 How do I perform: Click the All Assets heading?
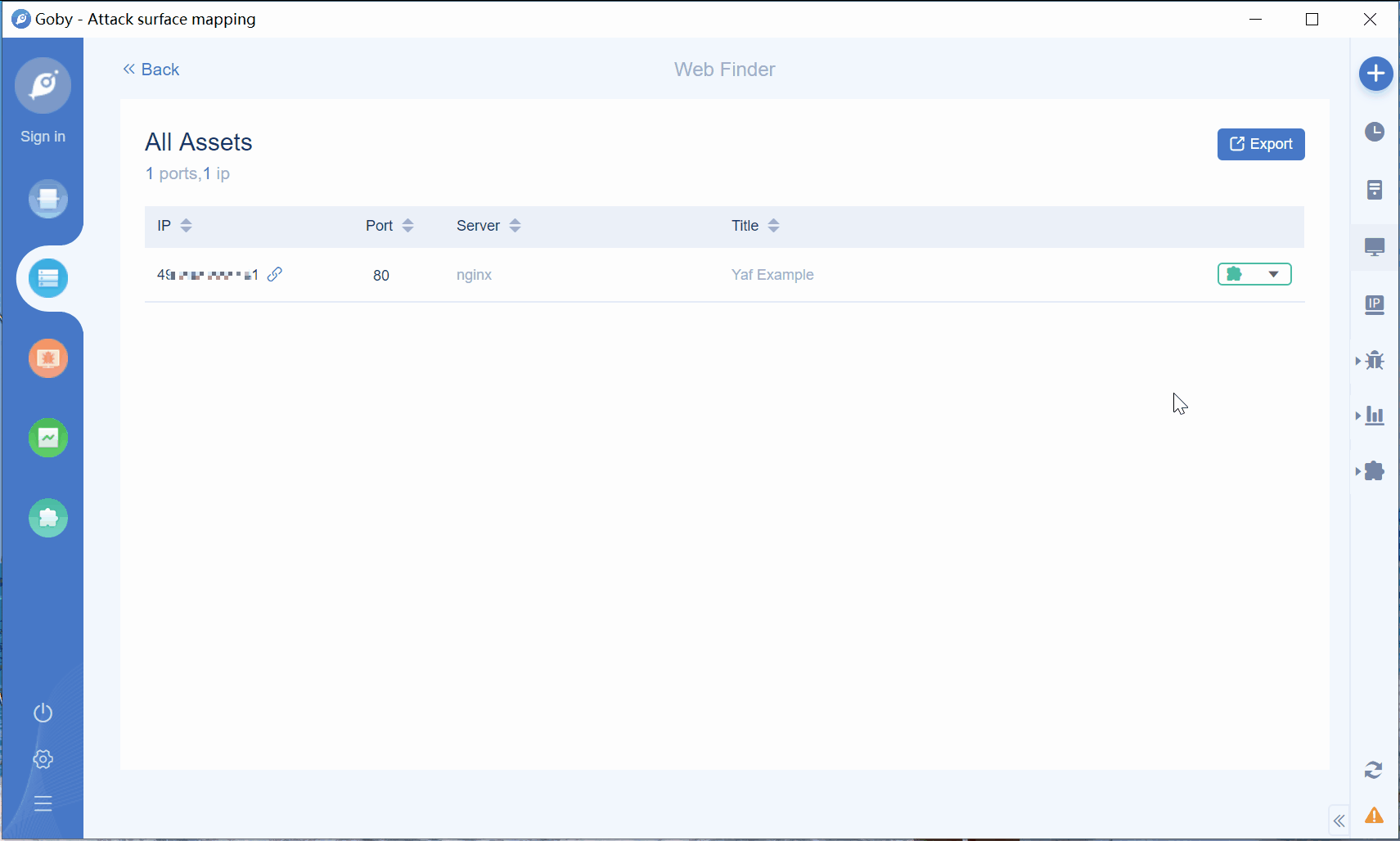[199, 142]
